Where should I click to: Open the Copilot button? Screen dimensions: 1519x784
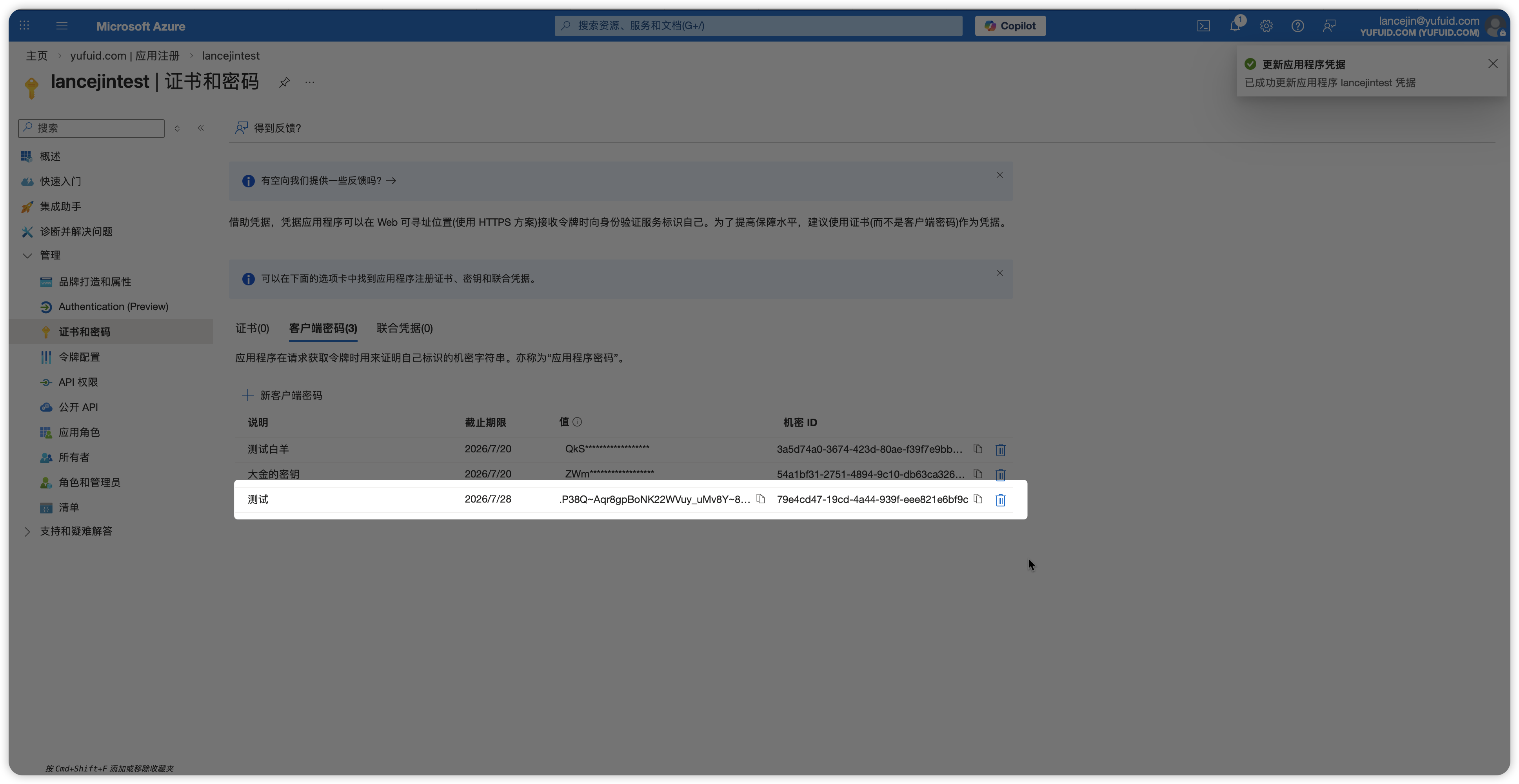tap(1010, 26)
